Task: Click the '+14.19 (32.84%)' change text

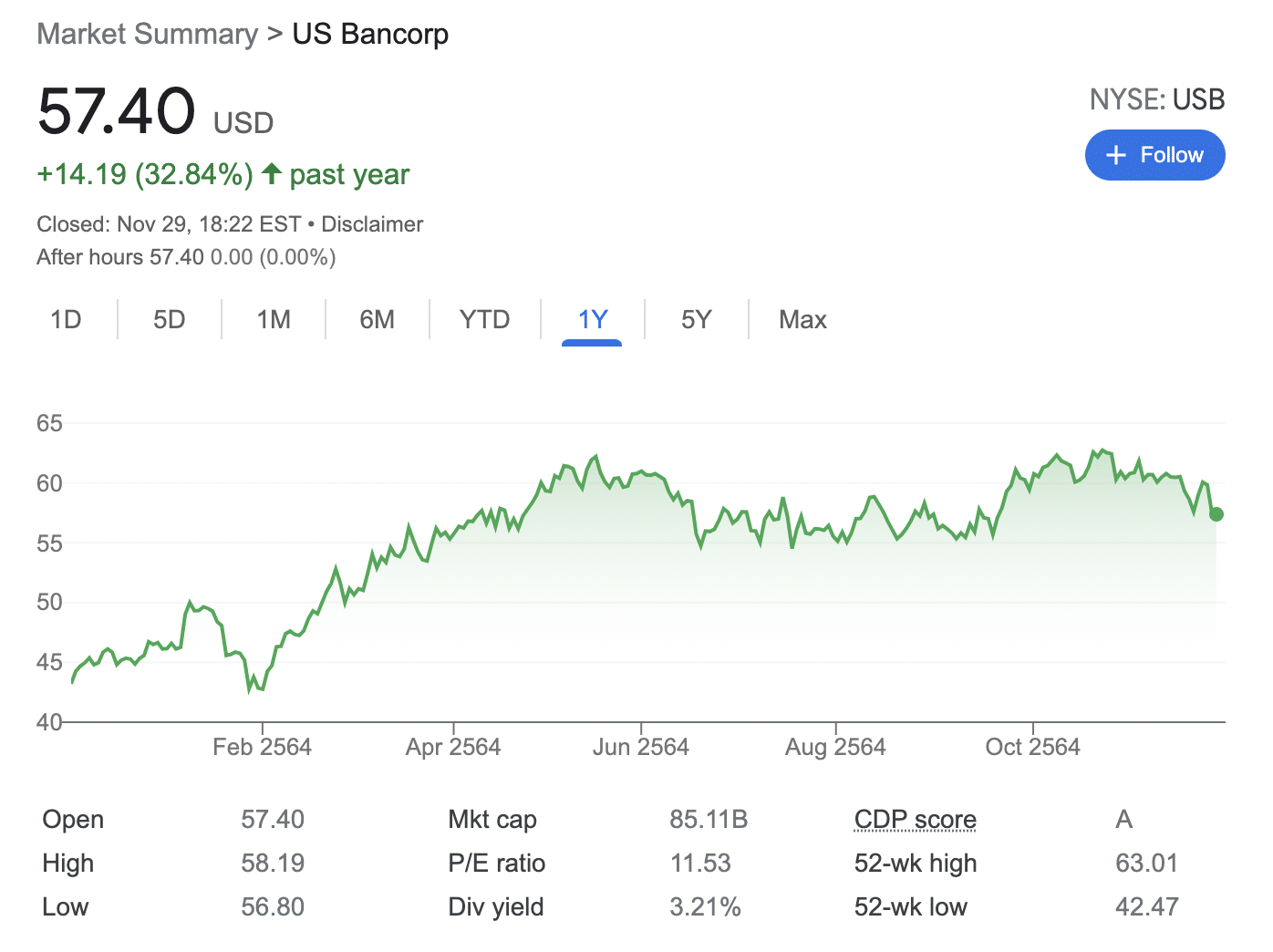Action: [145, 173]
